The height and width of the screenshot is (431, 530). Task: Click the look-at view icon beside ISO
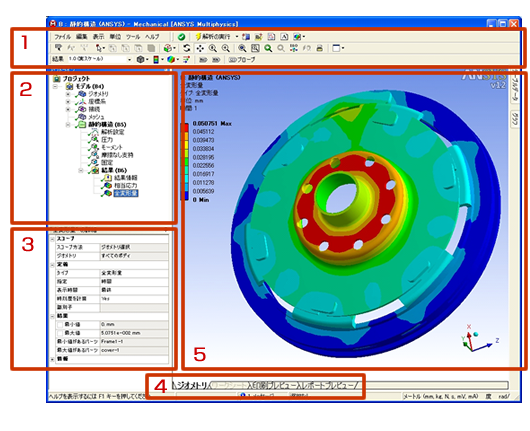pyautogui.click(x=307, y=48)
